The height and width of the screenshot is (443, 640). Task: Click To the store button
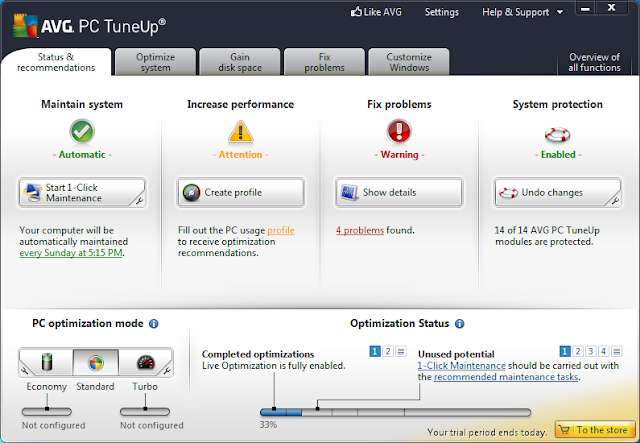pyautogui.click(x=596, y=430)
